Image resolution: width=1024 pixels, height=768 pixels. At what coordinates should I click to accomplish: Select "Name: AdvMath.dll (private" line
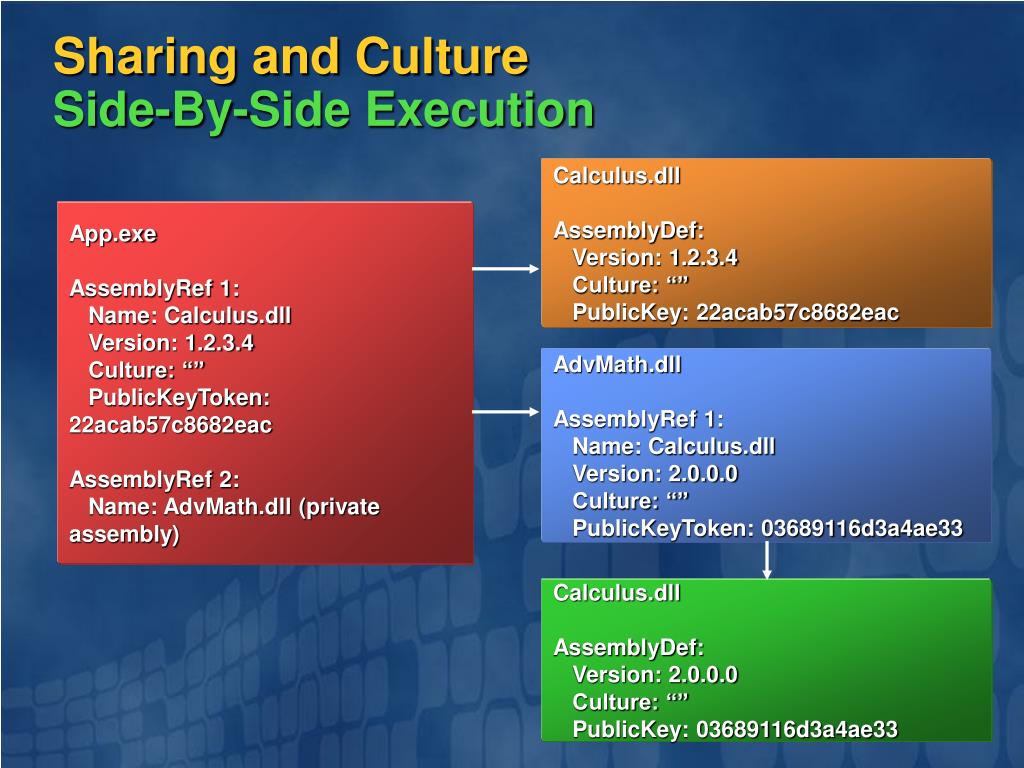(x=234, y=507)
